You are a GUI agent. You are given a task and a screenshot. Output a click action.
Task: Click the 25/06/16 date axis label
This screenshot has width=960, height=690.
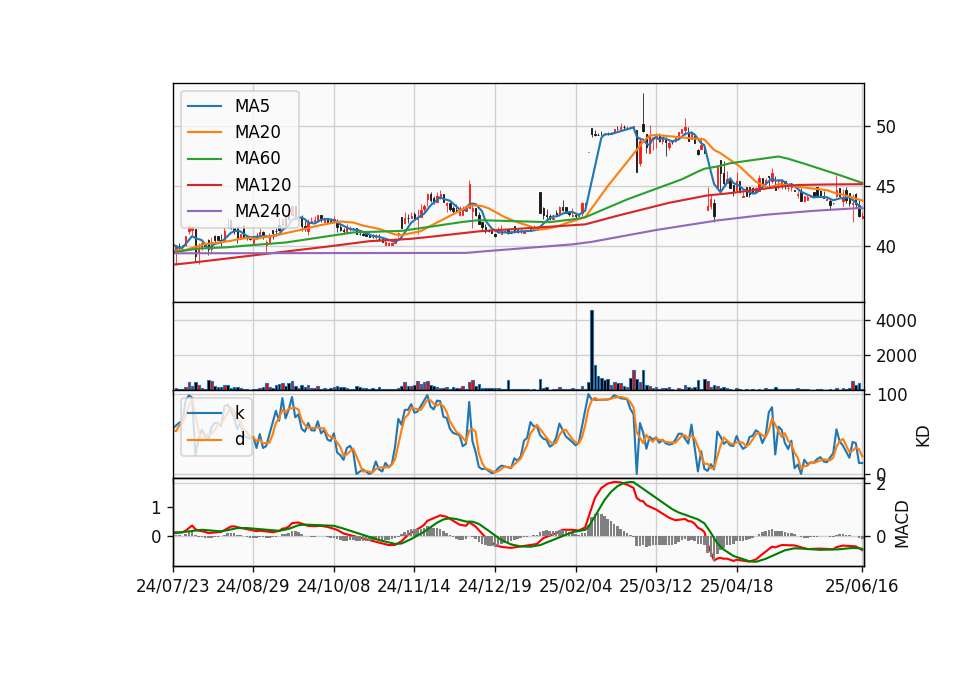point(861,586)
